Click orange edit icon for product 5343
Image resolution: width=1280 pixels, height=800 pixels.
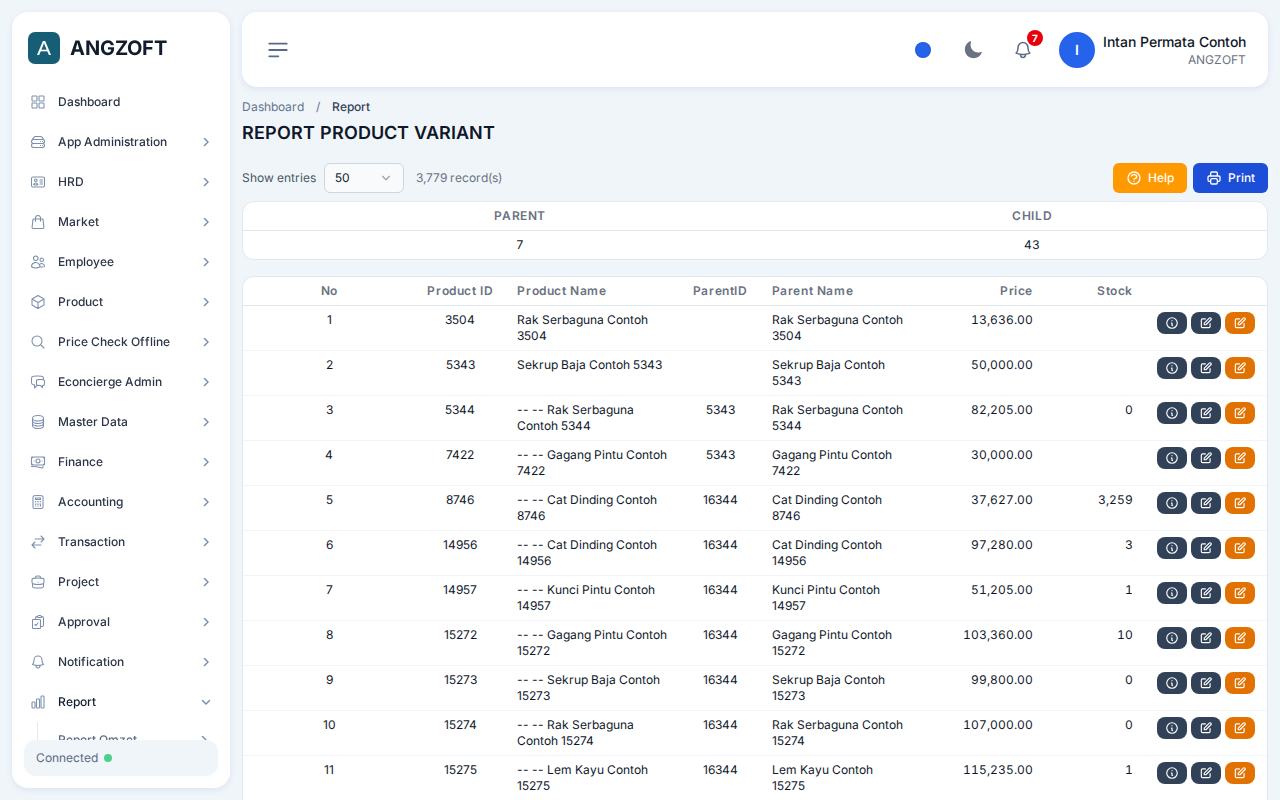pos(1240,368)
